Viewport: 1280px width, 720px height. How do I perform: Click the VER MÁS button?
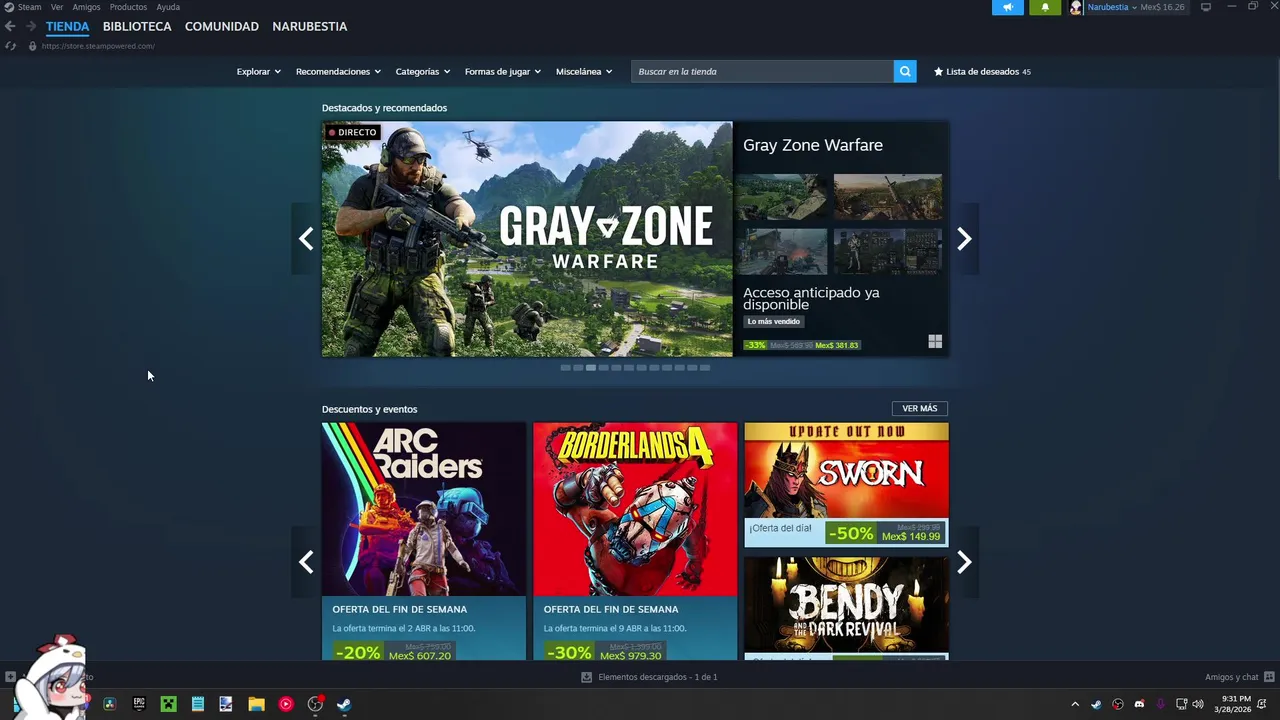(x=920, y=409)
